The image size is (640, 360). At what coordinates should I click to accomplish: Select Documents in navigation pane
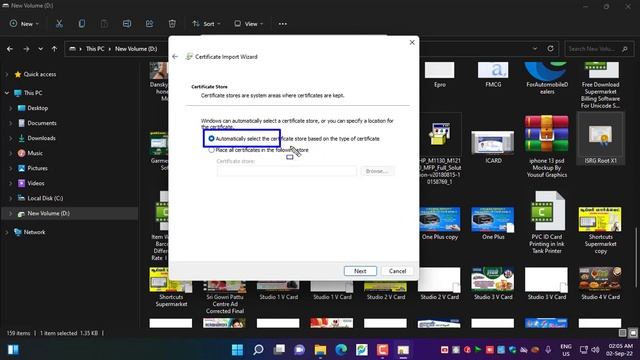click(42, 123)
